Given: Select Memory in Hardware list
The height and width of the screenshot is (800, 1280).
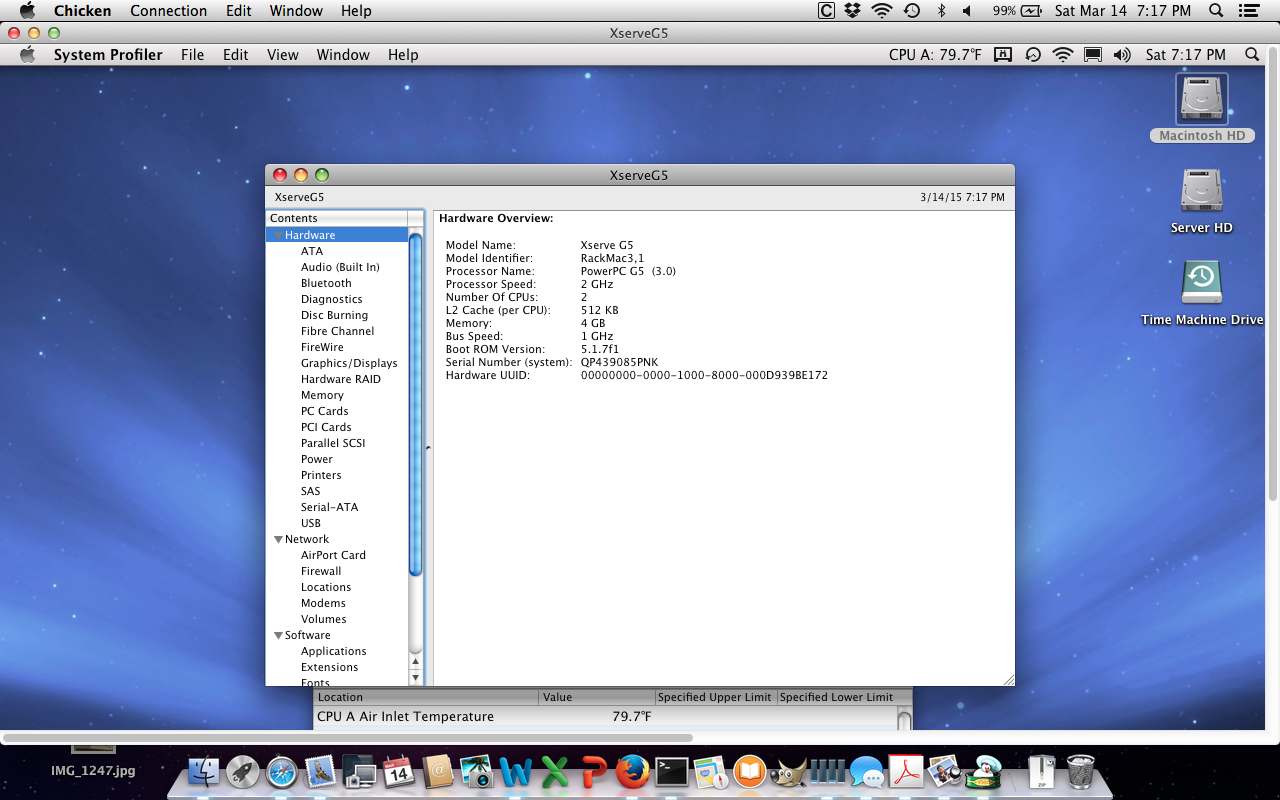Looking at the screenshot, I should point(322,395).
